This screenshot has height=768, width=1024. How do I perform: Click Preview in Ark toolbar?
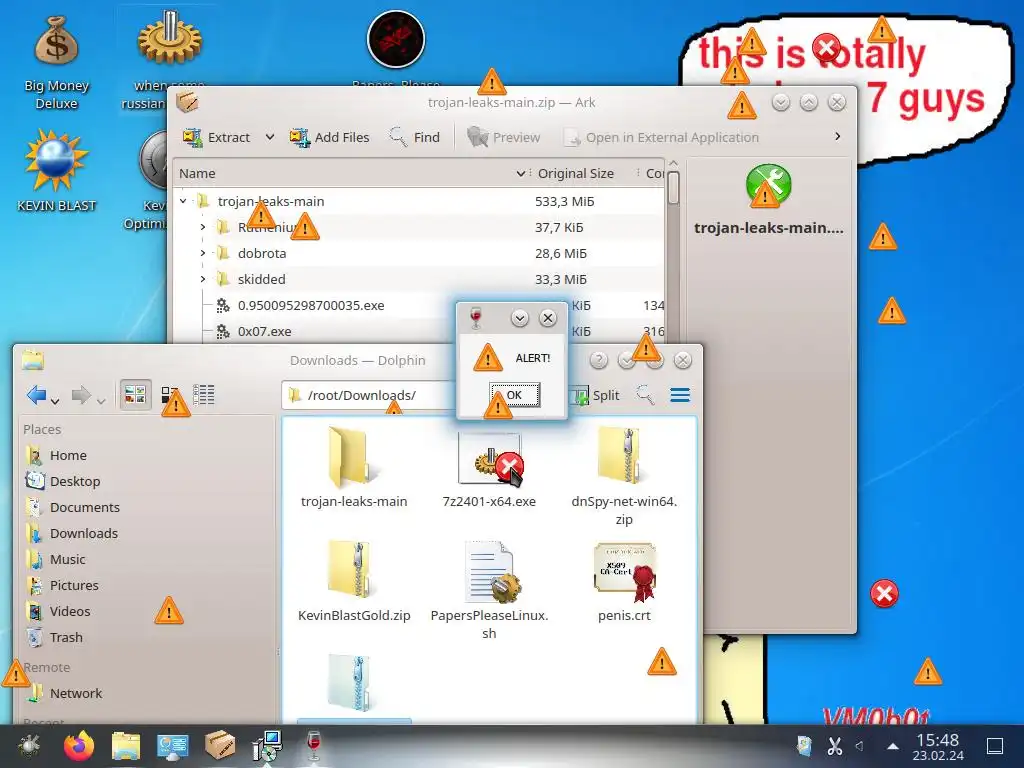click(x=504, y=137)
